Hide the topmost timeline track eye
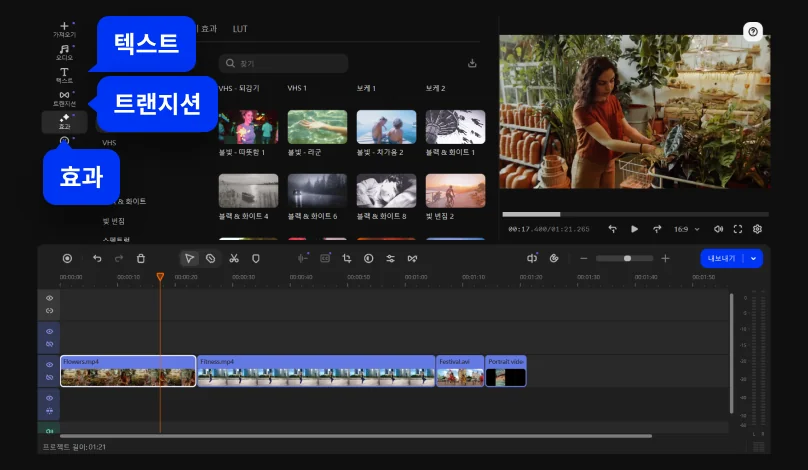 49,298
